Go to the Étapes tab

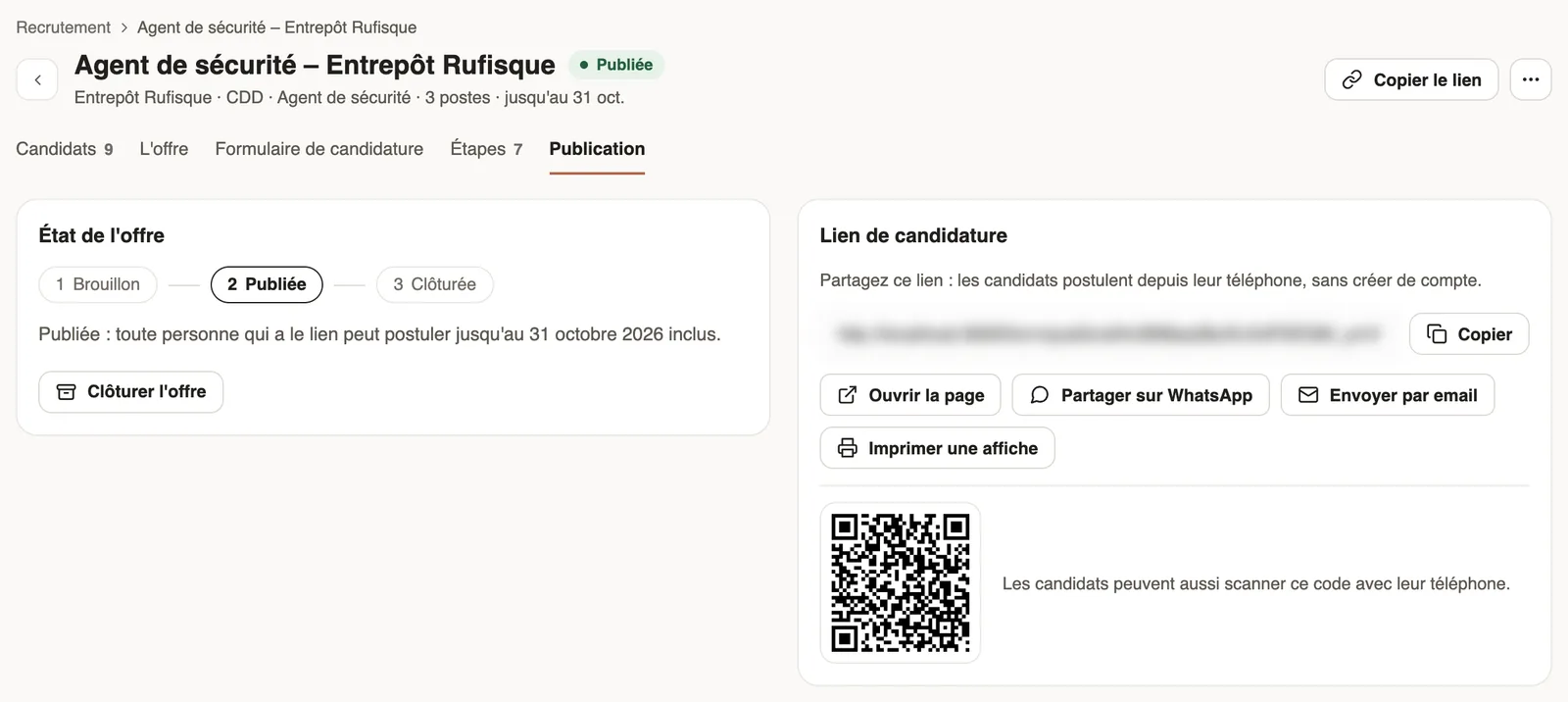[486, 149]
